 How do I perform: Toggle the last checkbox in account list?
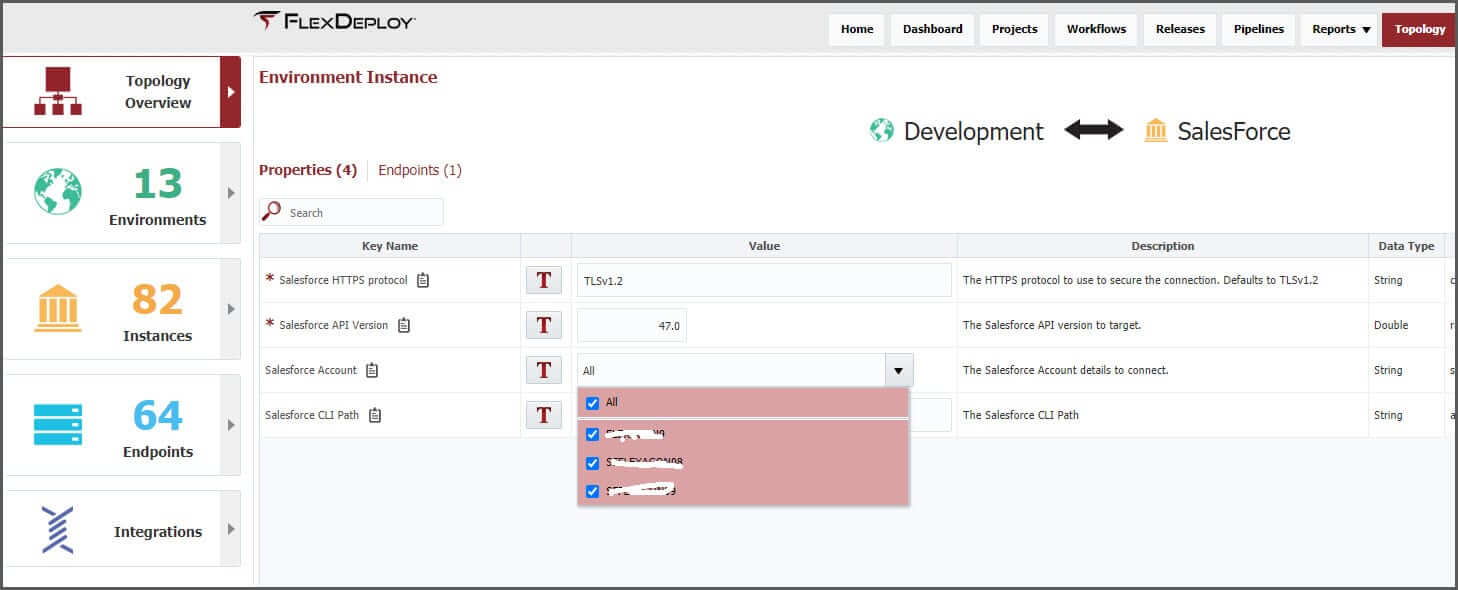(x=592, y=491)
